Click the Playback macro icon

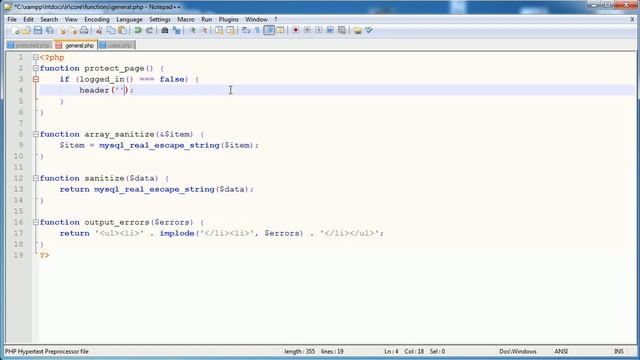tap(319, 31)
